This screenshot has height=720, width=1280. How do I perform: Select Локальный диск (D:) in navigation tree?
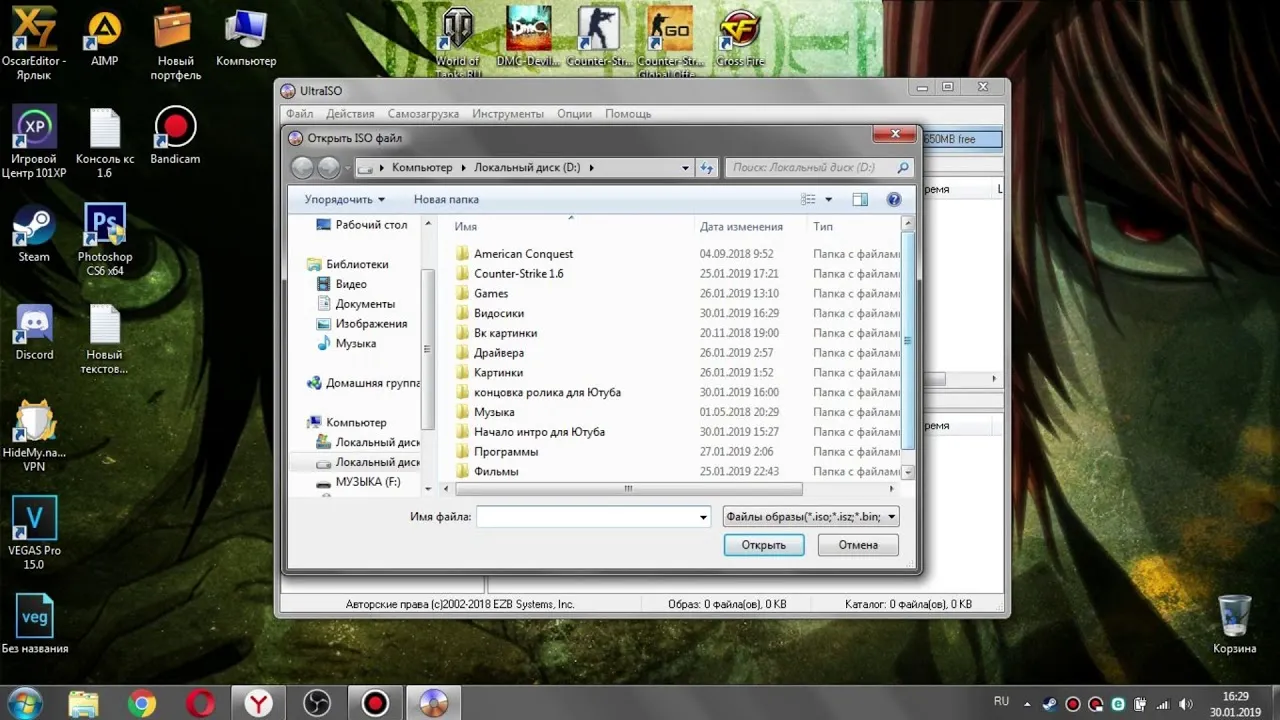376,463
